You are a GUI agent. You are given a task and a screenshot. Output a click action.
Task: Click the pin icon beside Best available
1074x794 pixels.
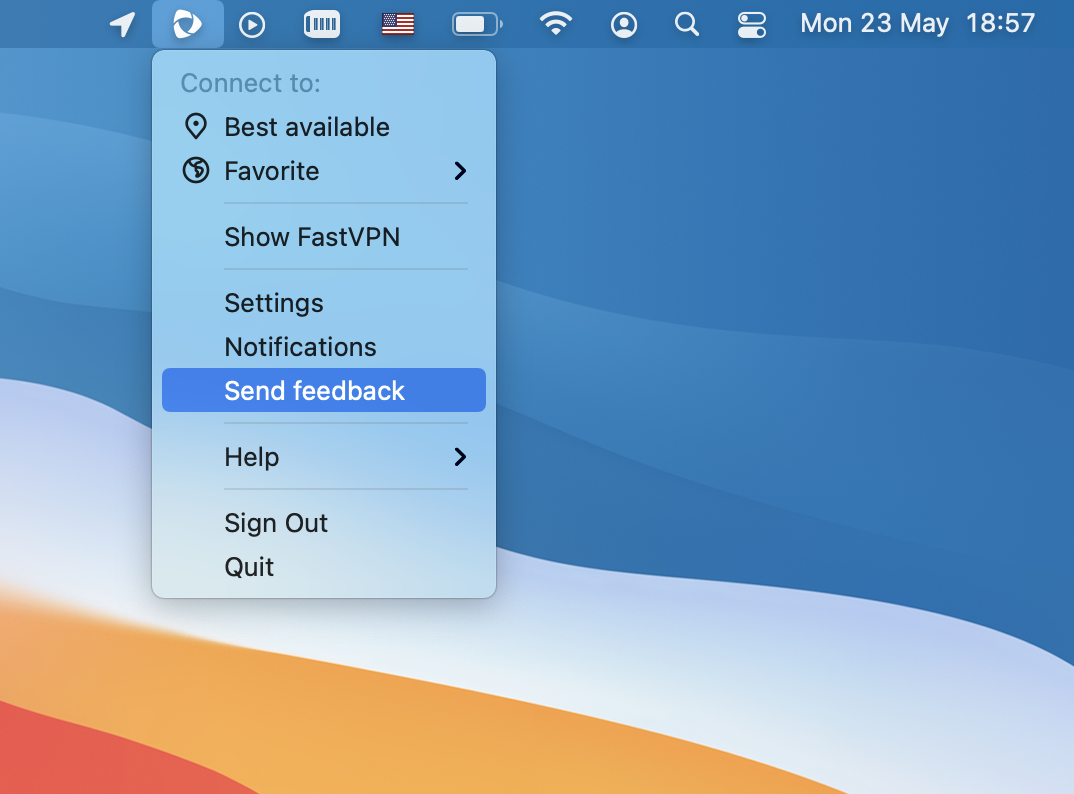pyautogui.click(x=196, y=126)
